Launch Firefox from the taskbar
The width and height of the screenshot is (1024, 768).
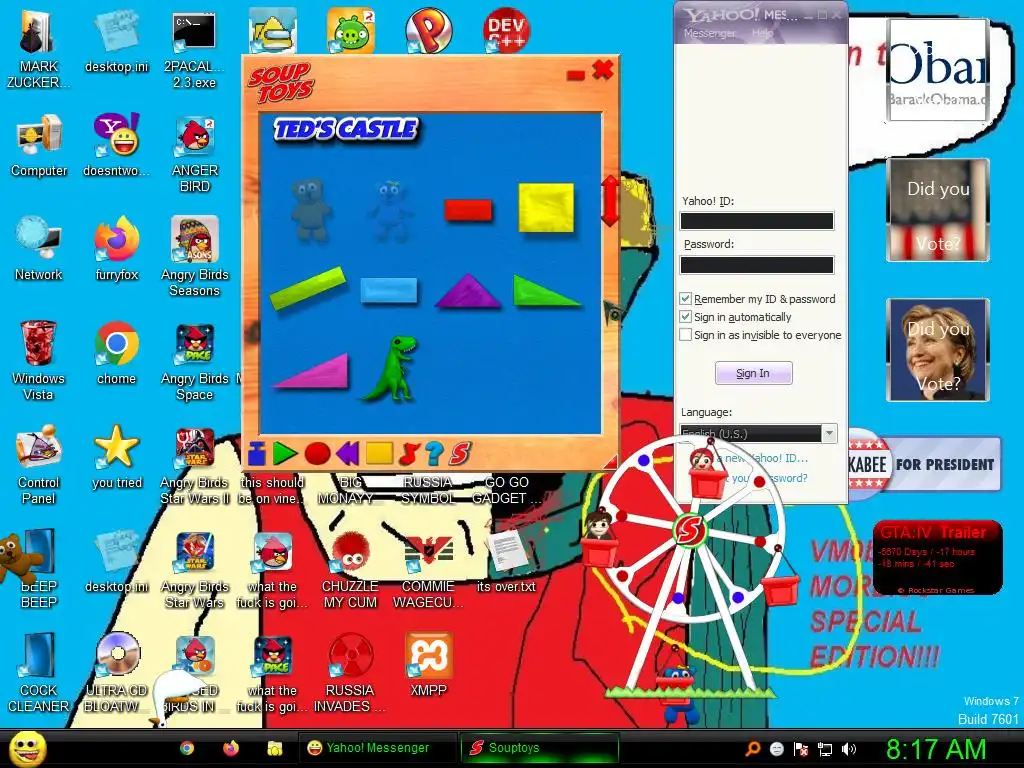[231, 748]
